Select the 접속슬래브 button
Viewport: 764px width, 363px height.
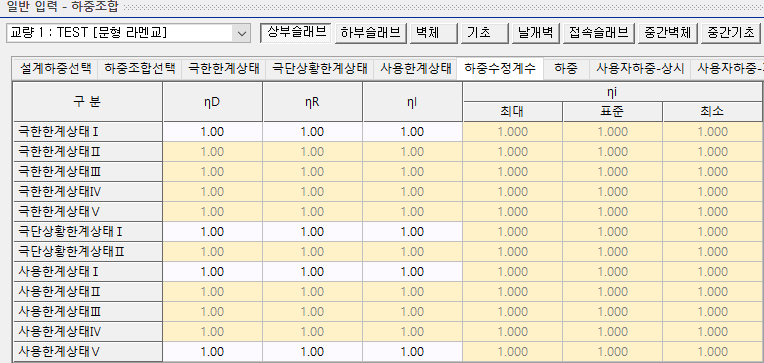tap(598, 33)
